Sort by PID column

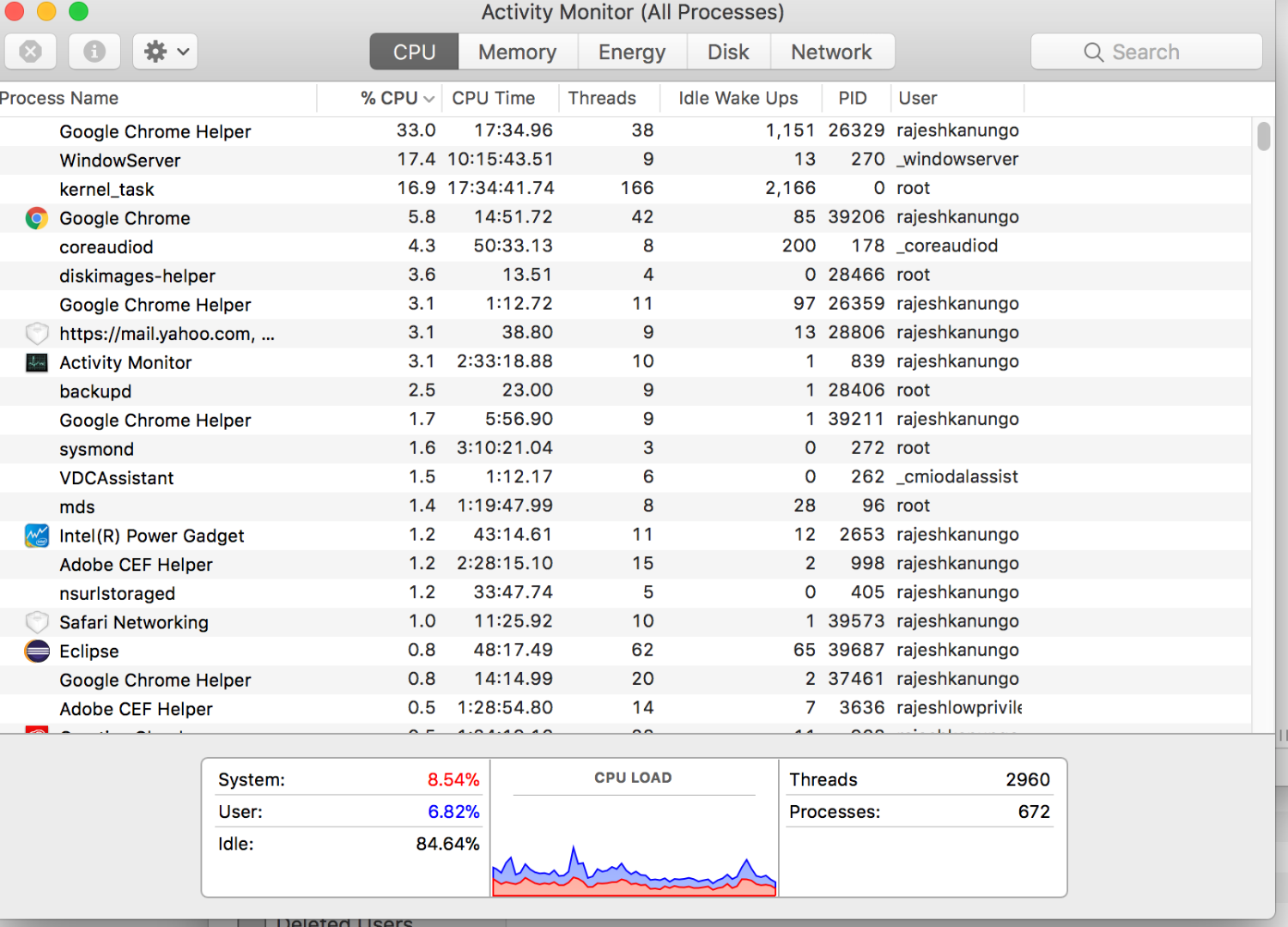[x=855, y=99]
